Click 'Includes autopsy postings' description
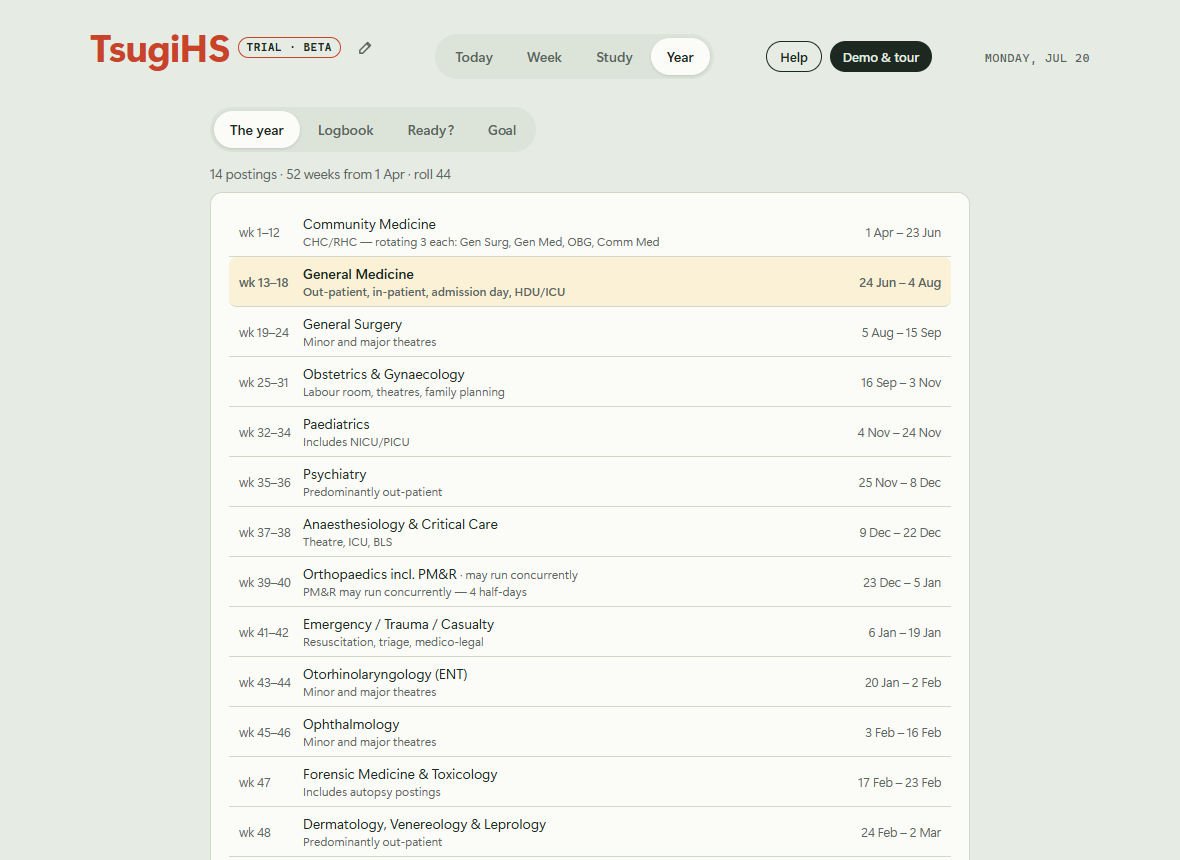 [x=372, y=792]
